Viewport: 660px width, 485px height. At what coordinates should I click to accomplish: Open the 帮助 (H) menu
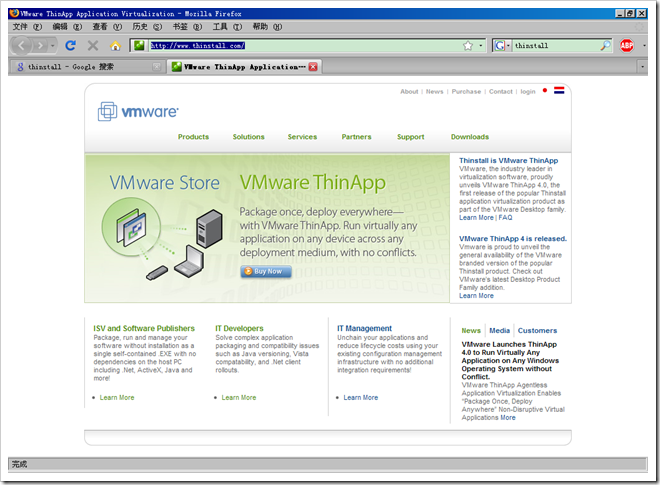pyautogui.click(x=267, y=27)
